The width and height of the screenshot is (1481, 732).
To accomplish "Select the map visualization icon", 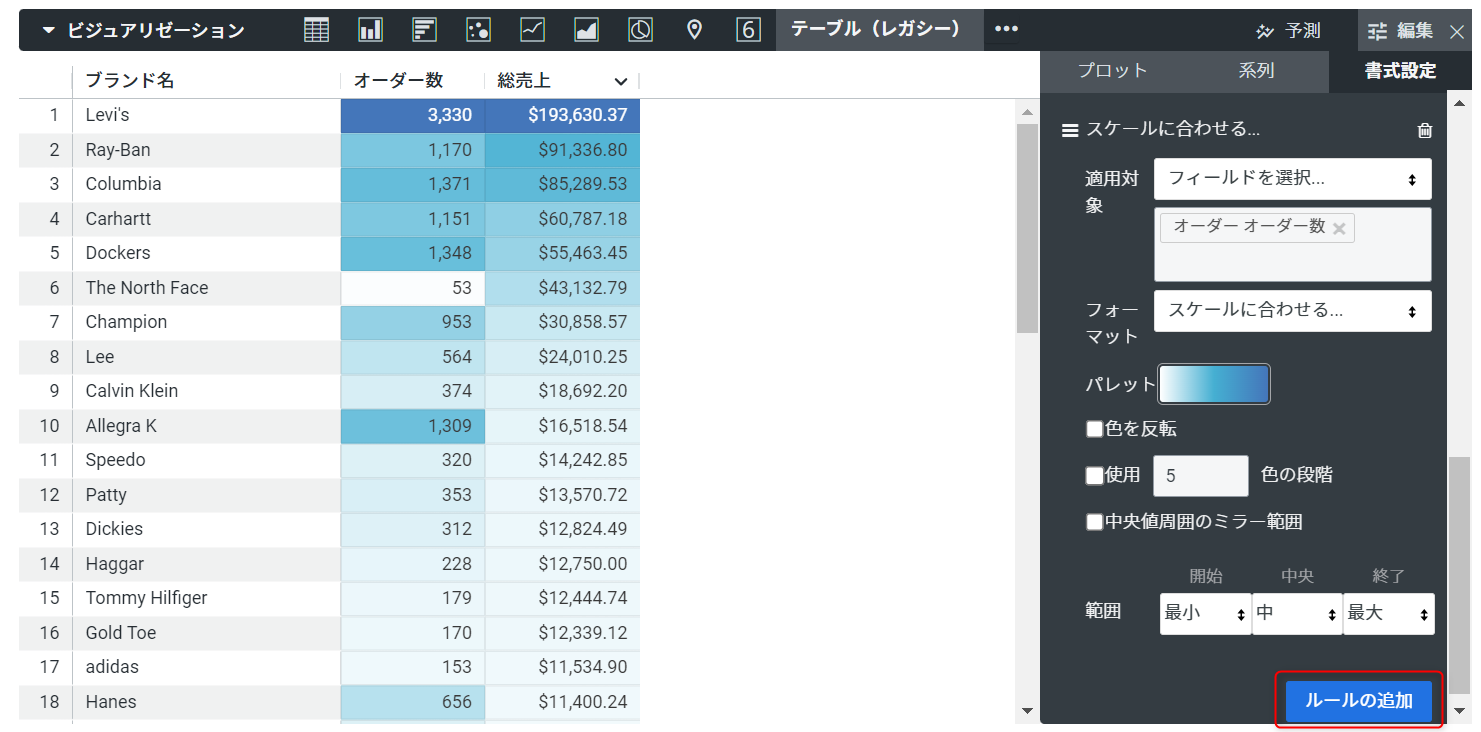I will click(x=694, y=29).
